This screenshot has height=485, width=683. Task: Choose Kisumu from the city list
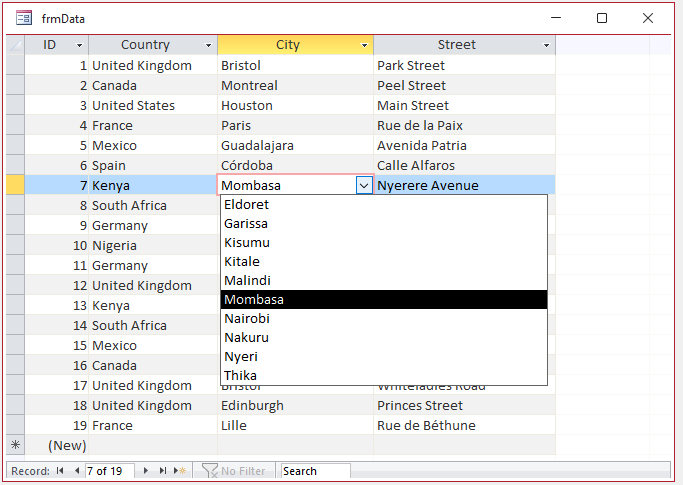pos(384,242)
